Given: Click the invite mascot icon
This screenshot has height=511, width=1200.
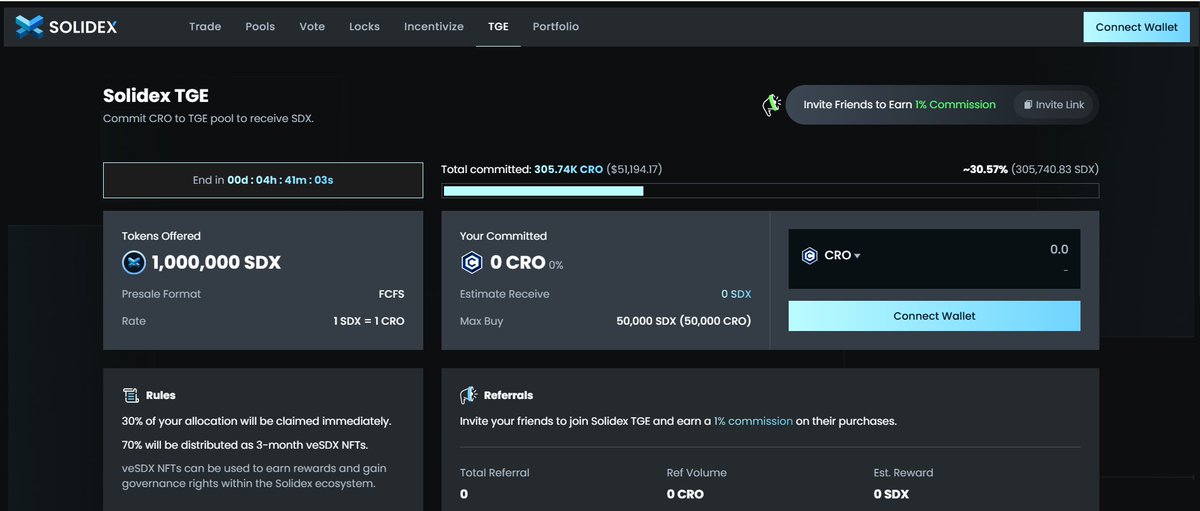Looking at the screenshot, I should pos(771,105).
